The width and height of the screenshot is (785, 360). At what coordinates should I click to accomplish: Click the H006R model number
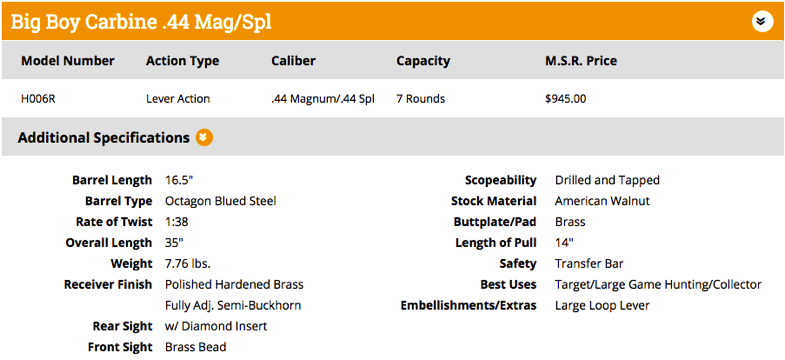38,99
